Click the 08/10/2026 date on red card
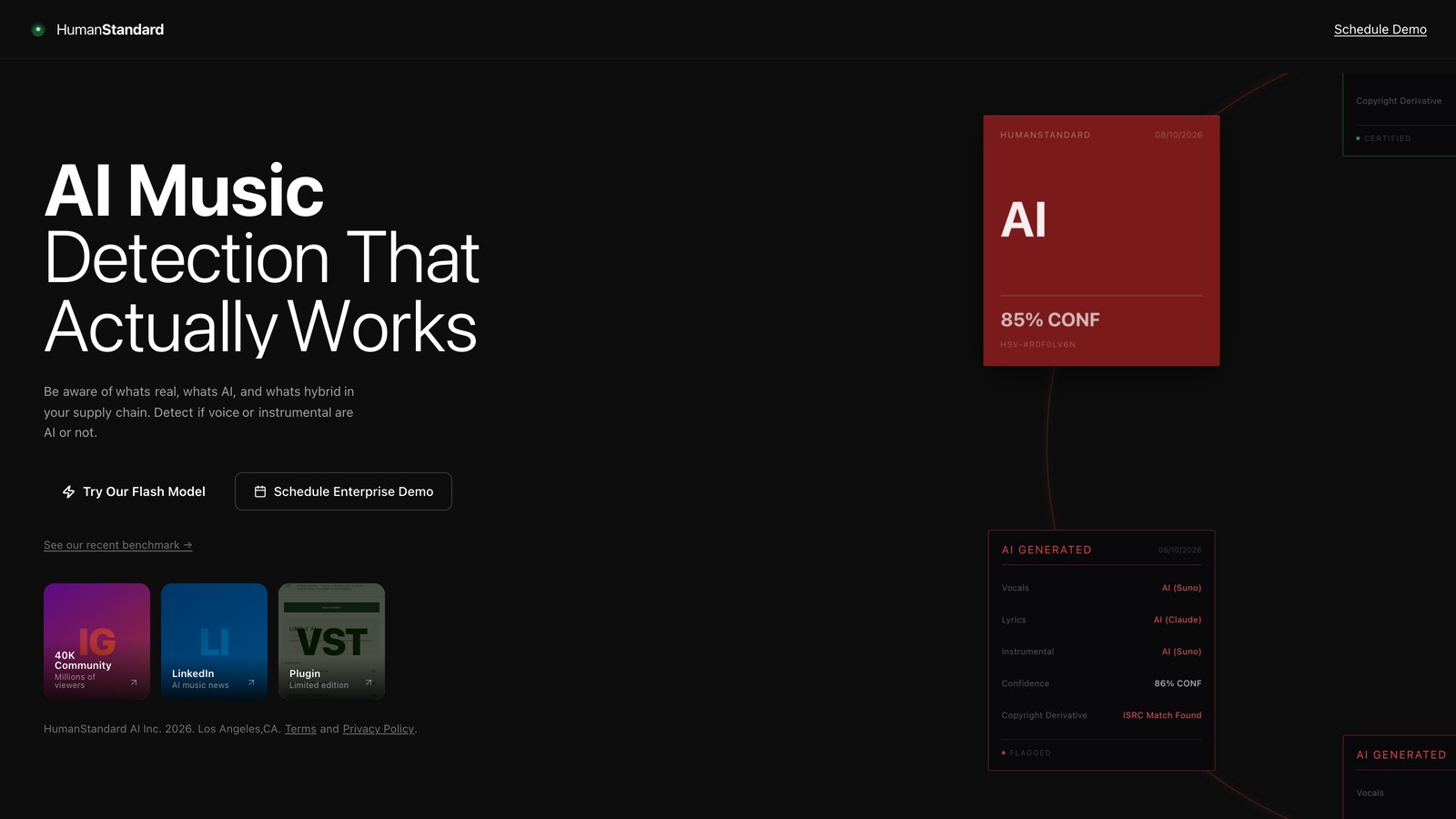1456x819 pixels. (x=1178, y=135)
